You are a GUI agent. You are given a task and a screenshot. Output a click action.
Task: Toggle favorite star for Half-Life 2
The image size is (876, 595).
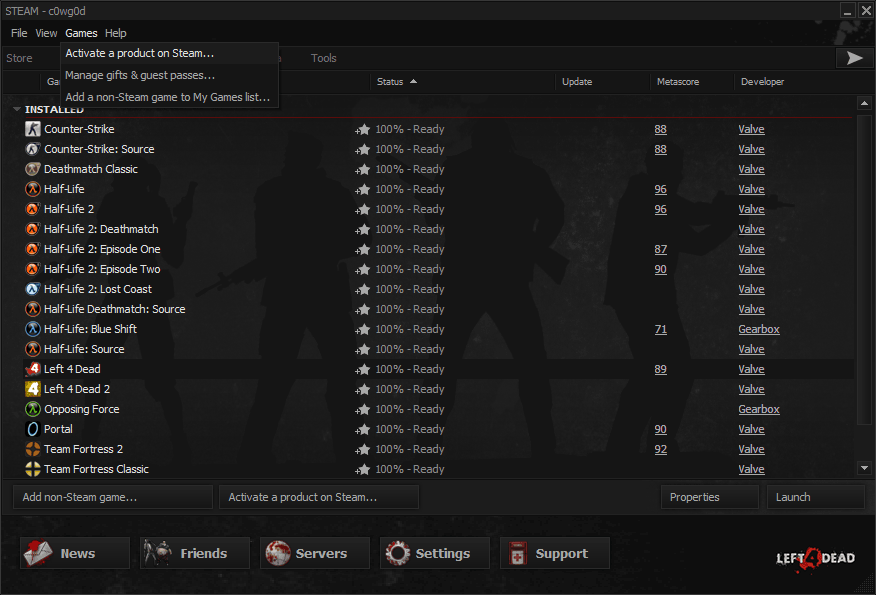click(x=363, y=210)
